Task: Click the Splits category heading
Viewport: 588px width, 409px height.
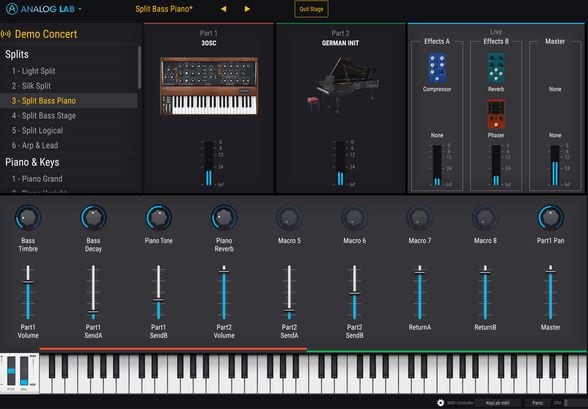Action: pos(17,54)
